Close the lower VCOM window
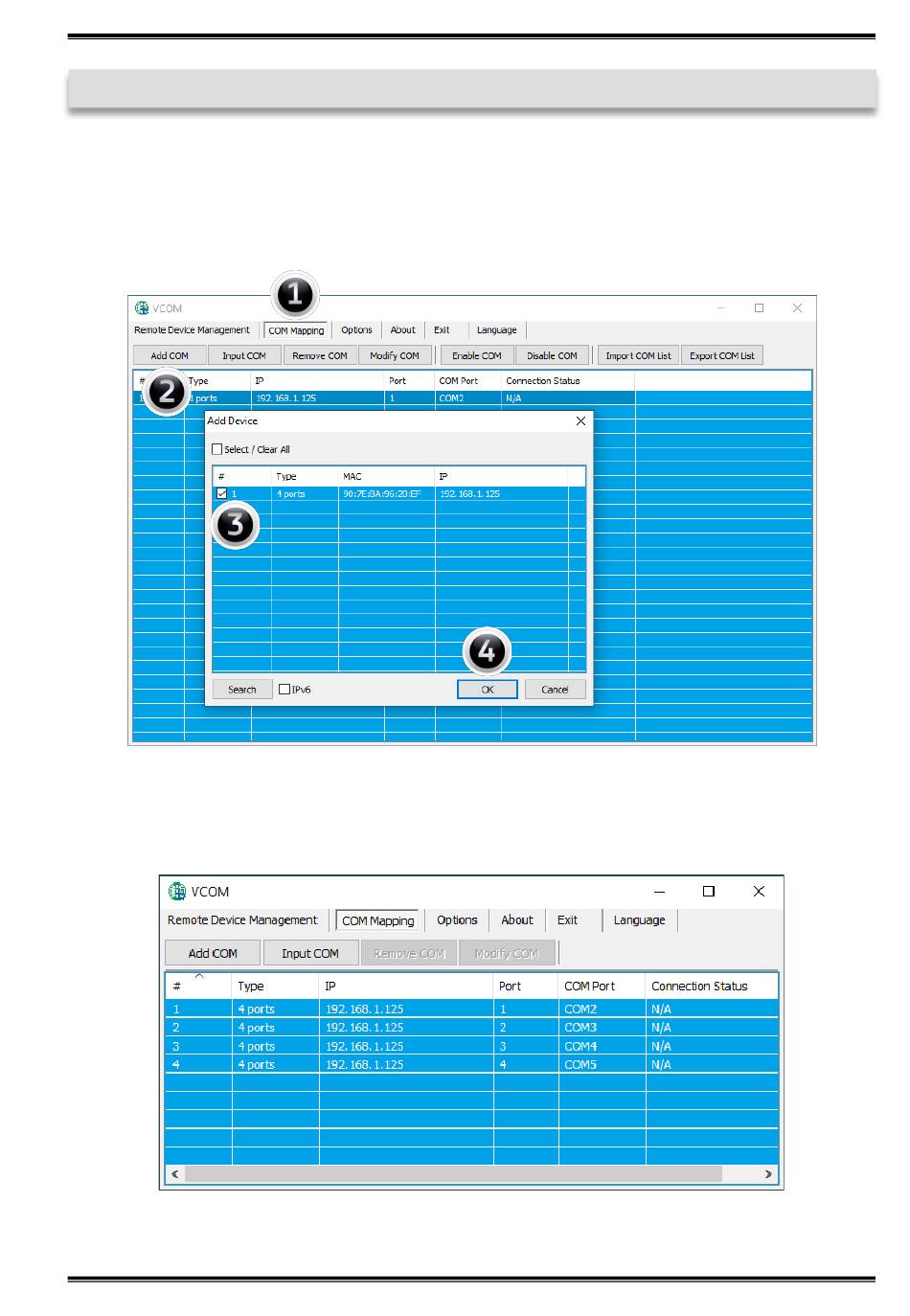Screen dimensions: 910x1316 (759, 891)
